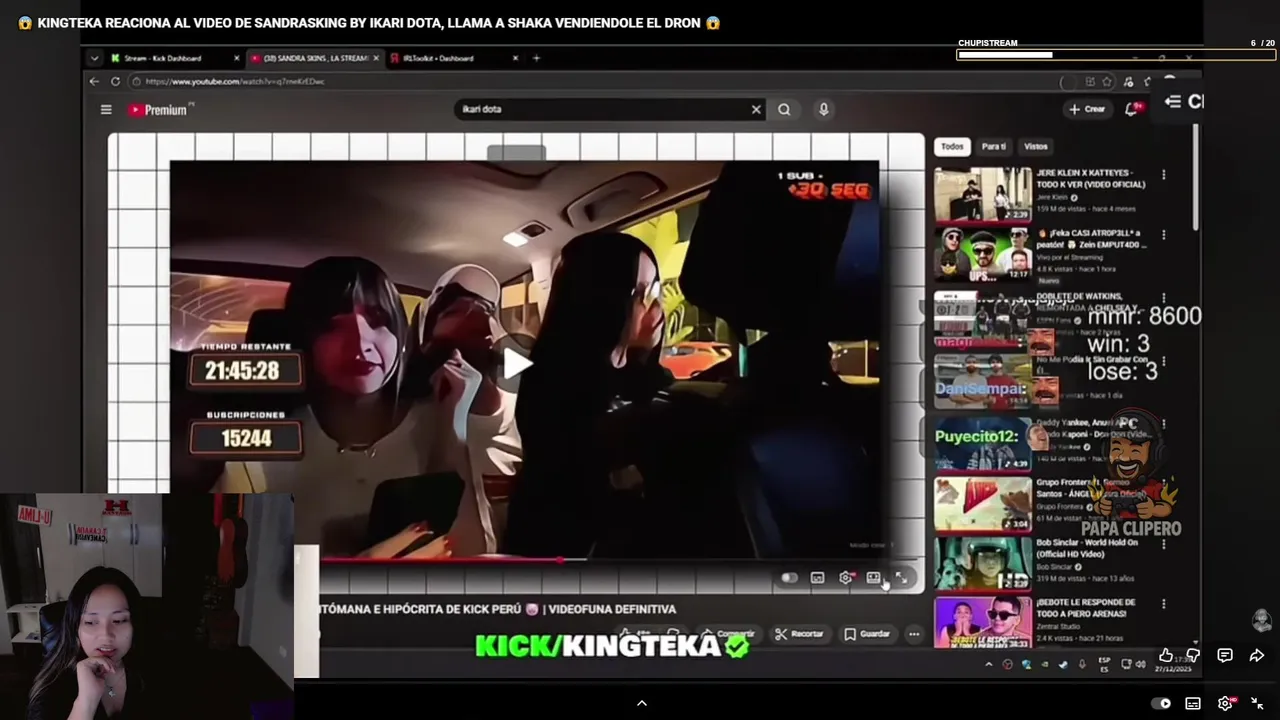The width and height of the screenshot is (1280, 720).
Task: Open the inner video player's settings gear
Action: click(x=846, y=578)
